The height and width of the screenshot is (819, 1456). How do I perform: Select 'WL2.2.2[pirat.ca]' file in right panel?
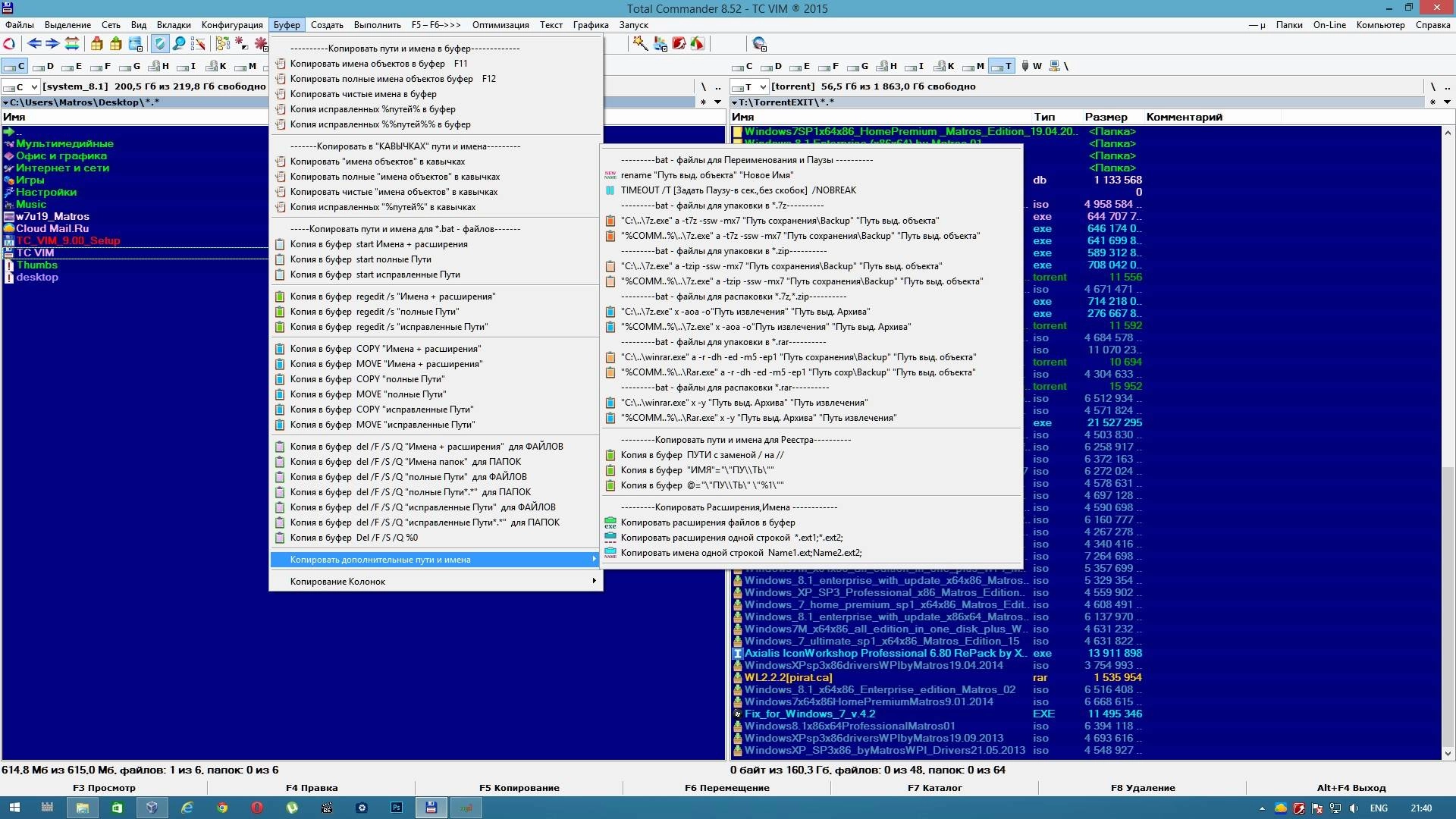[x=788, y=677]
